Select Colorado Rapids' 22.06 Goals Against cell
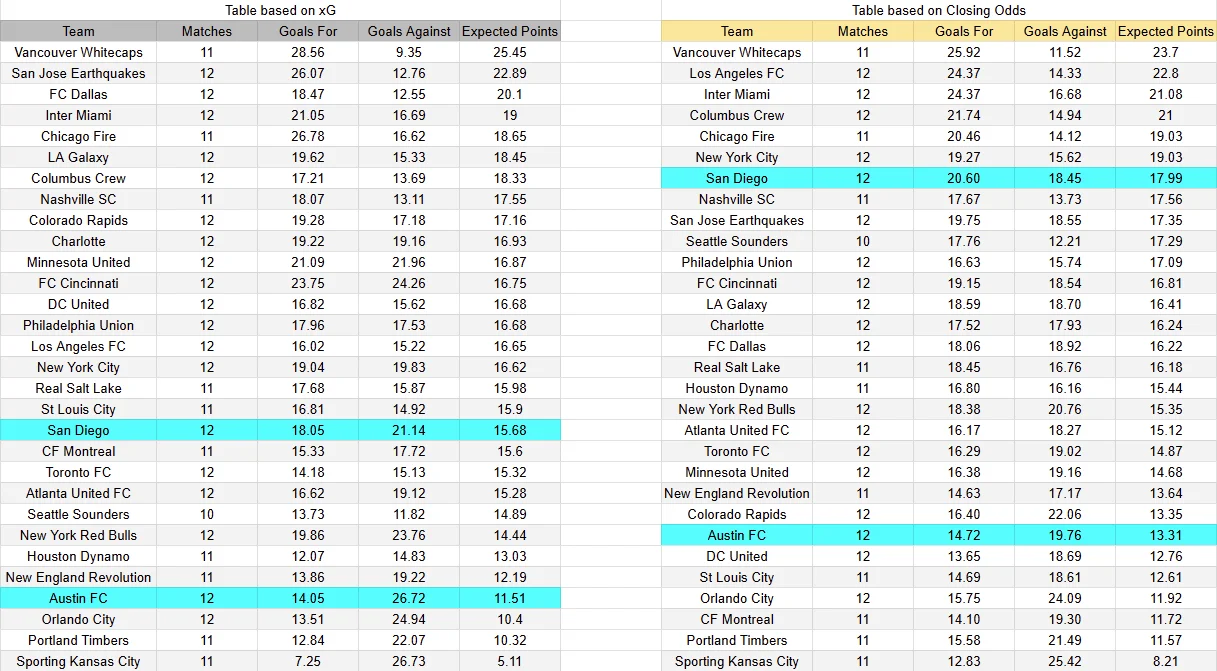Image resolution: width=1217 pixels, height=671 pixels. coord(1065,514)
